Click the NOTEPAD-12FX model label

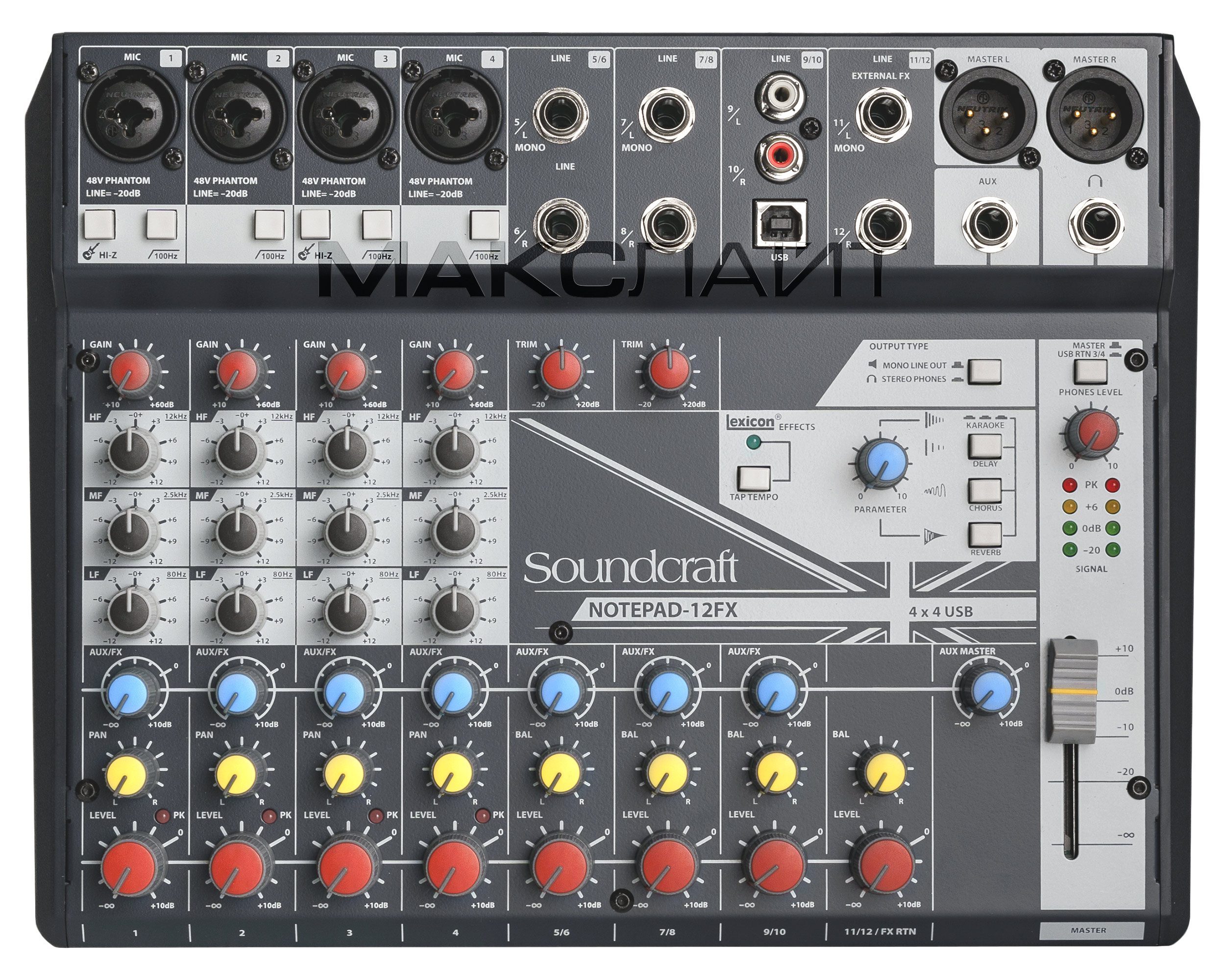(x=662, y=610)
